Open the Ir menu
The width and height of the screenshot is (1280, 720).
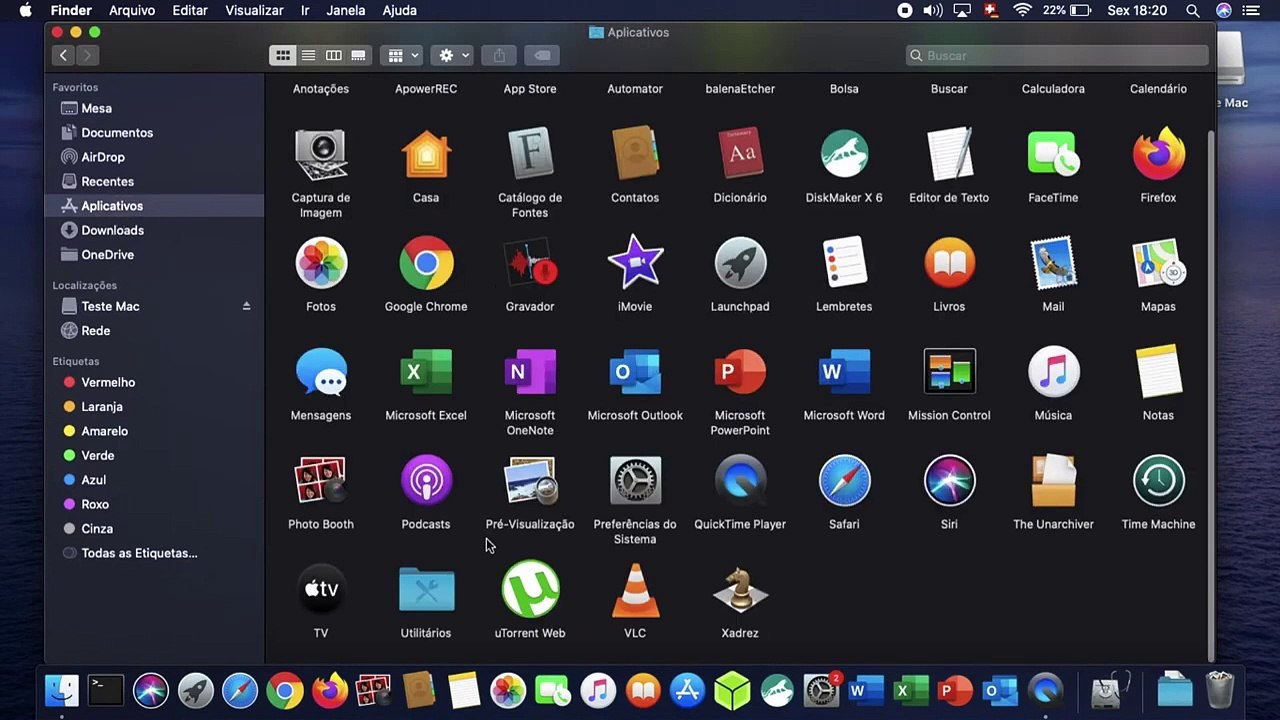[x=305, y=10]
